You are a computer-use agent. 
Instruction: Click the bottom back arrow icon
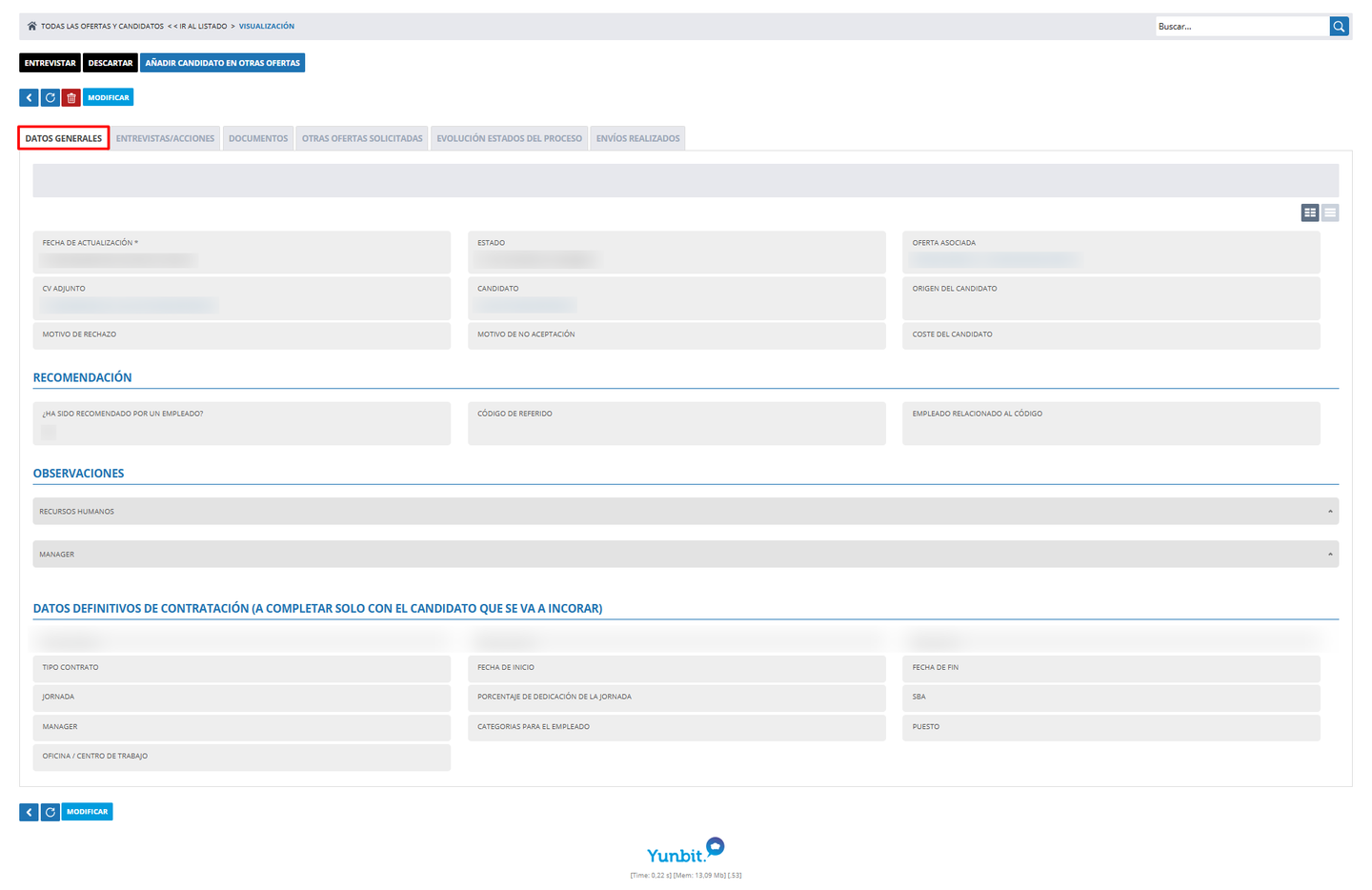coord(29,812)
